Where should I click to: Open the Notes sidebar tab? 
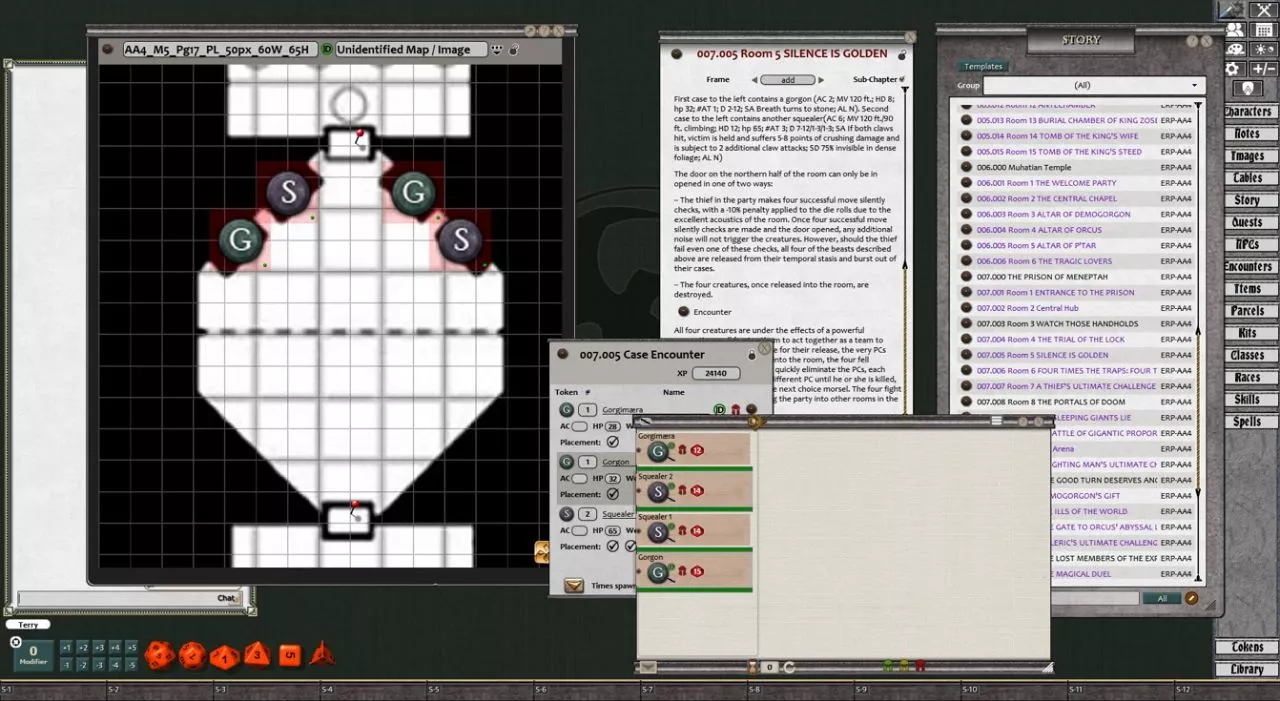coord(1248,134)
